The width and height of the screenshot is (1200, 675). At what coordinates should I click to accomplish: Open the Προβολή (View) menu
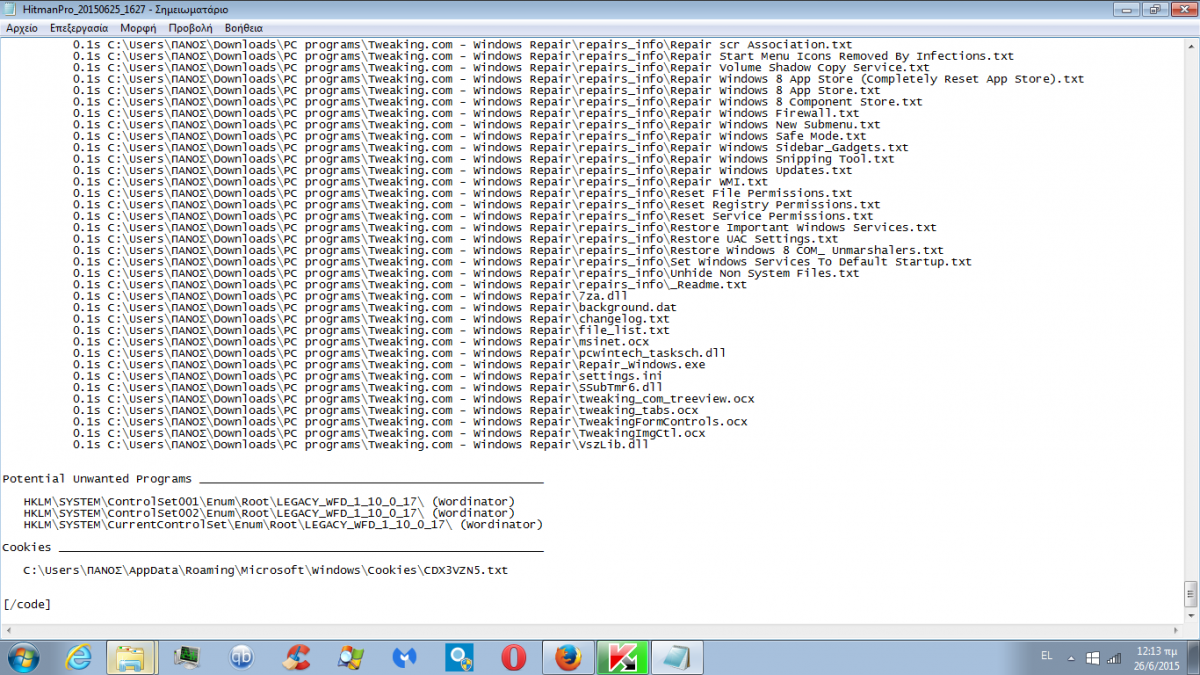190,28
